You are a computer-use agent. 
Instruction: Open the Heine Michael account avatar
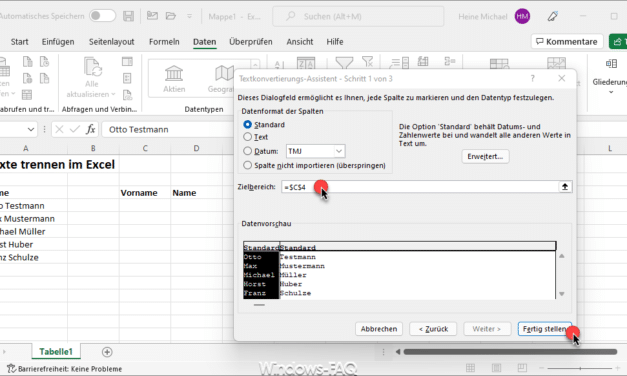pyautogui.click(x=522, y=16)
